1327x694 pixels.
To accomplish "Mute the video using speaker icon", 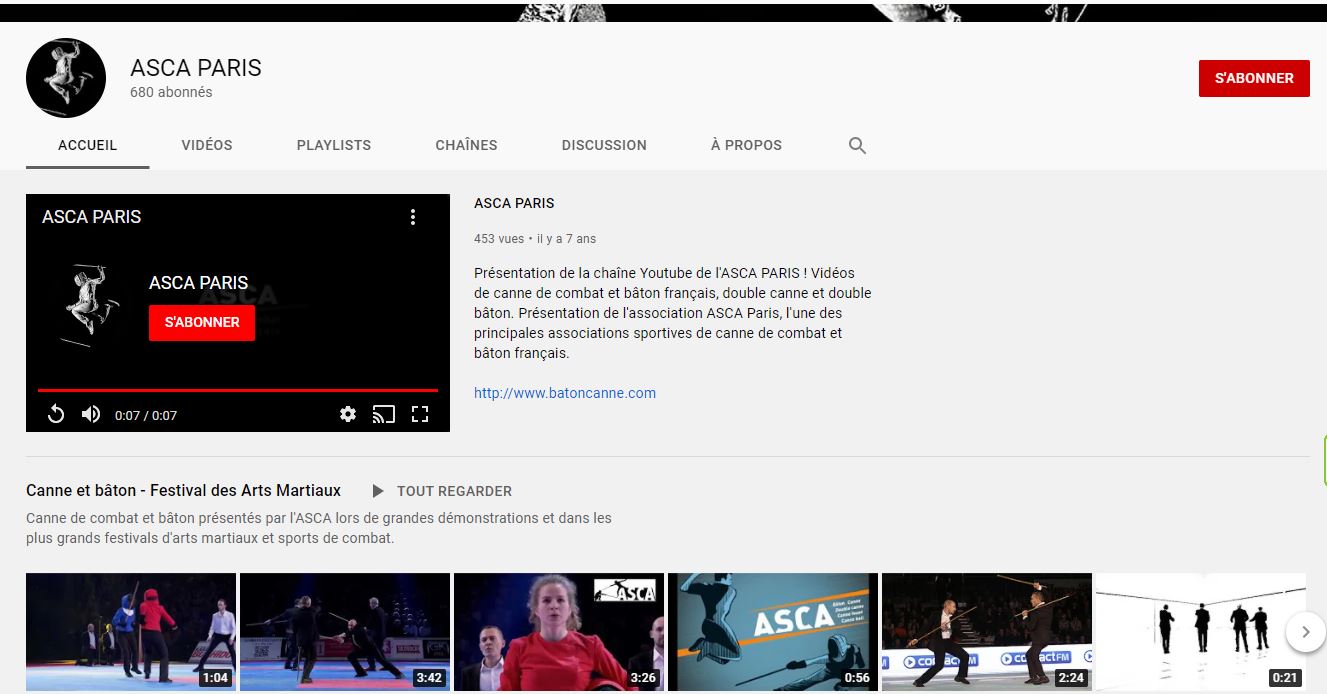I will (x=91, y=414).
